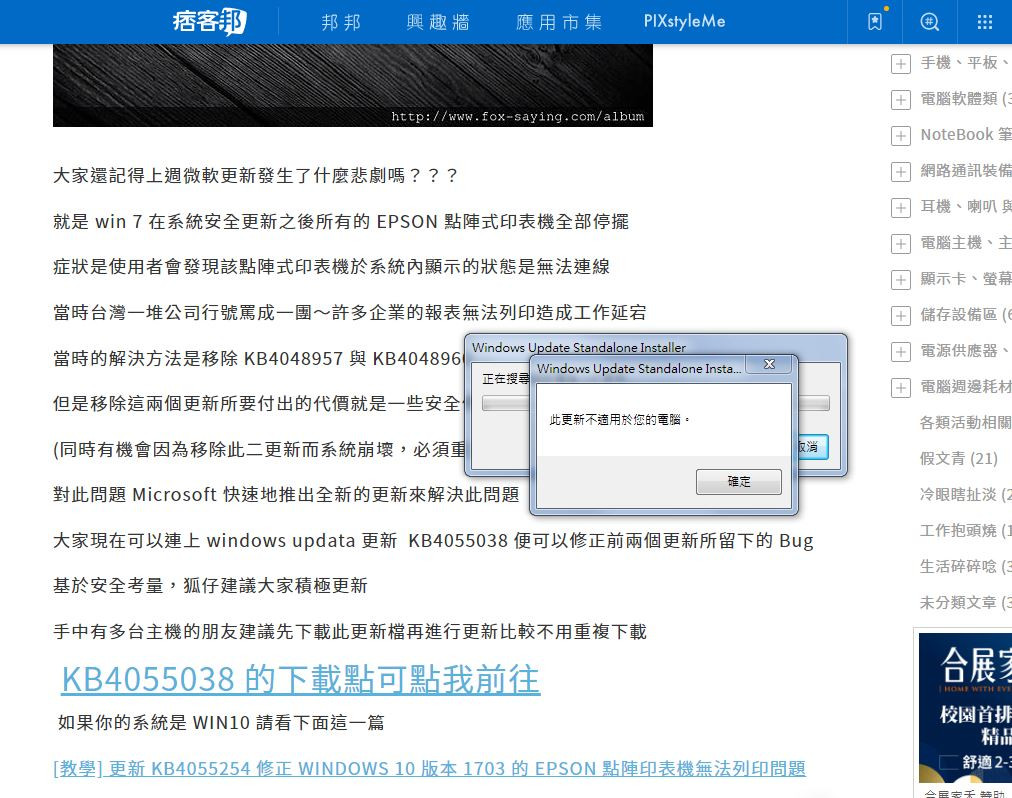Close the Windows Update Standalone Installer message dialog
Screen dimensions: 1012x798
pos(769,364)
